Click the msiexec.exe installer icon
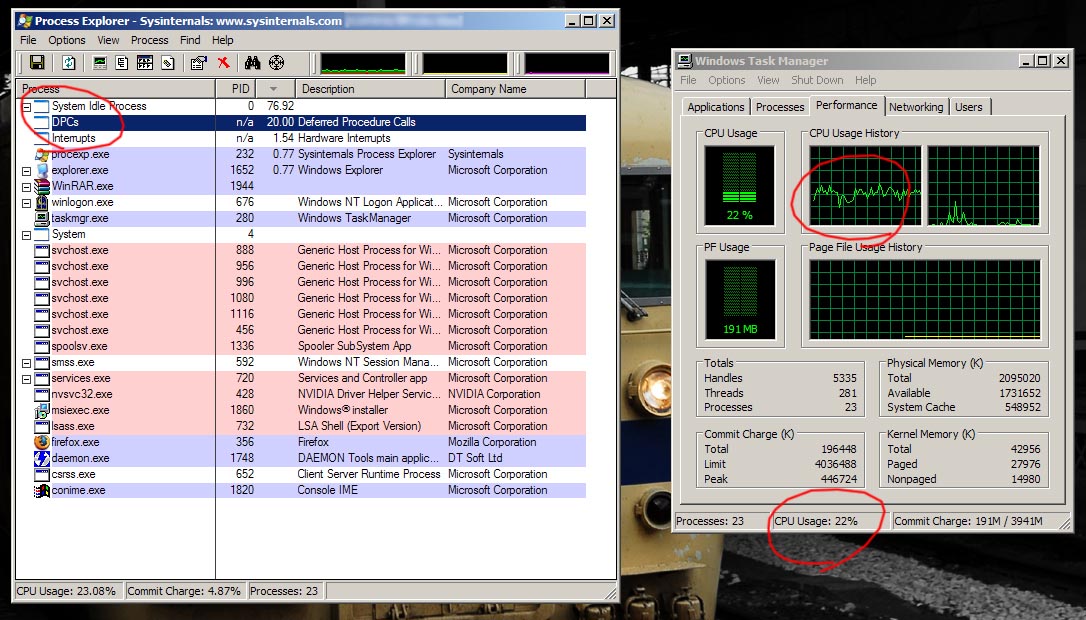Viewport: 1086px width, 620px height. pos(42,410)
